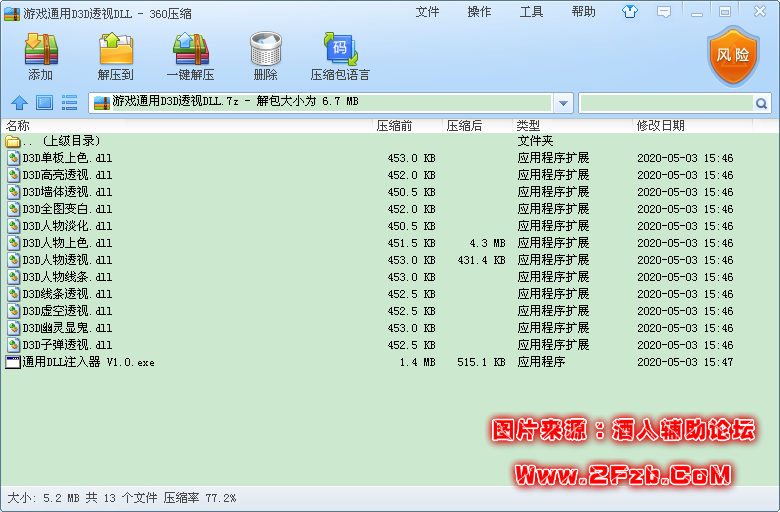Image resolution: width=780 pixels, height=512 pixels.
Task: Switch to detailed list view mode
Action: 69,103
